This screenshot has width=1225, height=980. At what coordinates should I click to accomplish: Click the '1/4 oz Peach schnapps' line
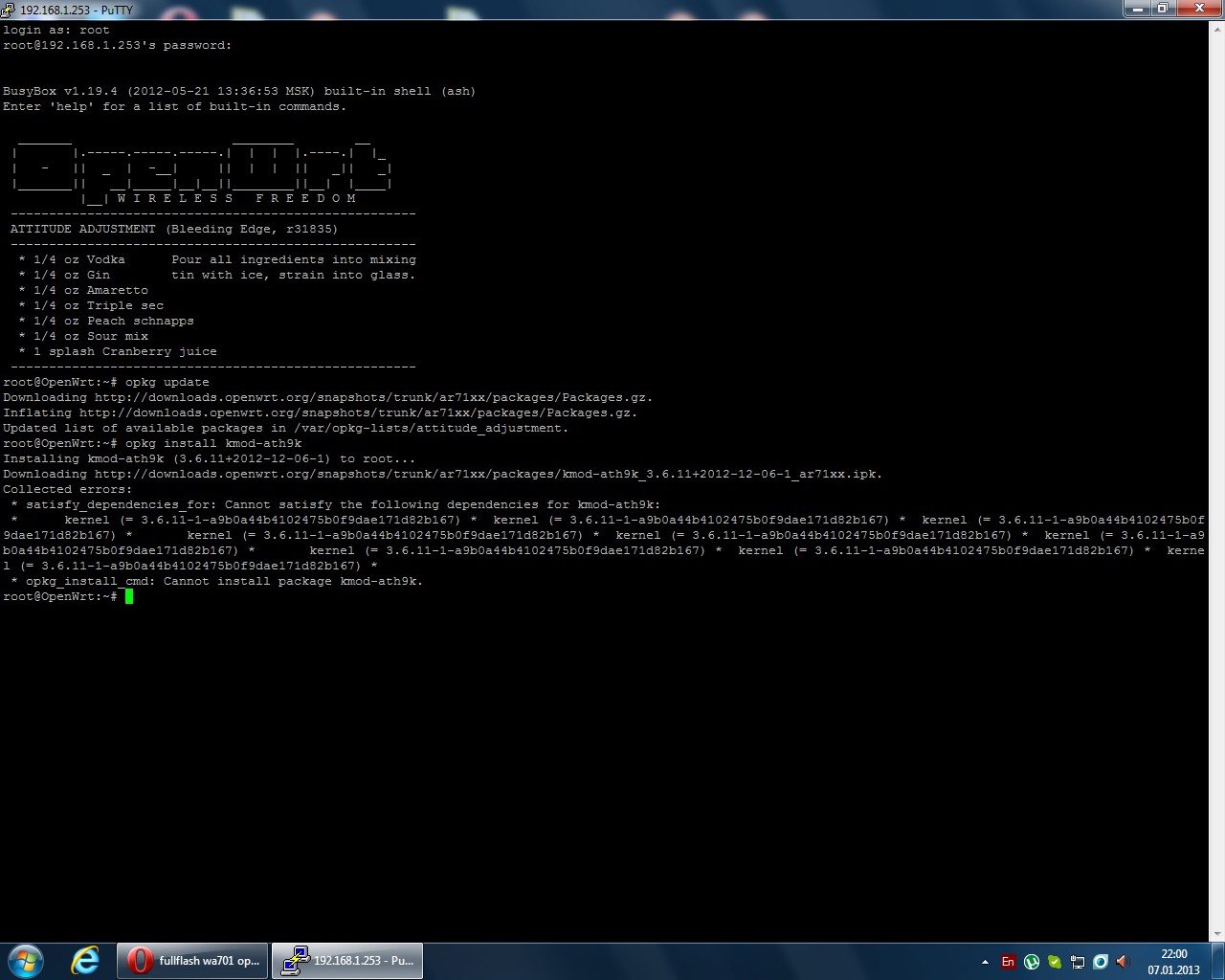tap(106, 321)
